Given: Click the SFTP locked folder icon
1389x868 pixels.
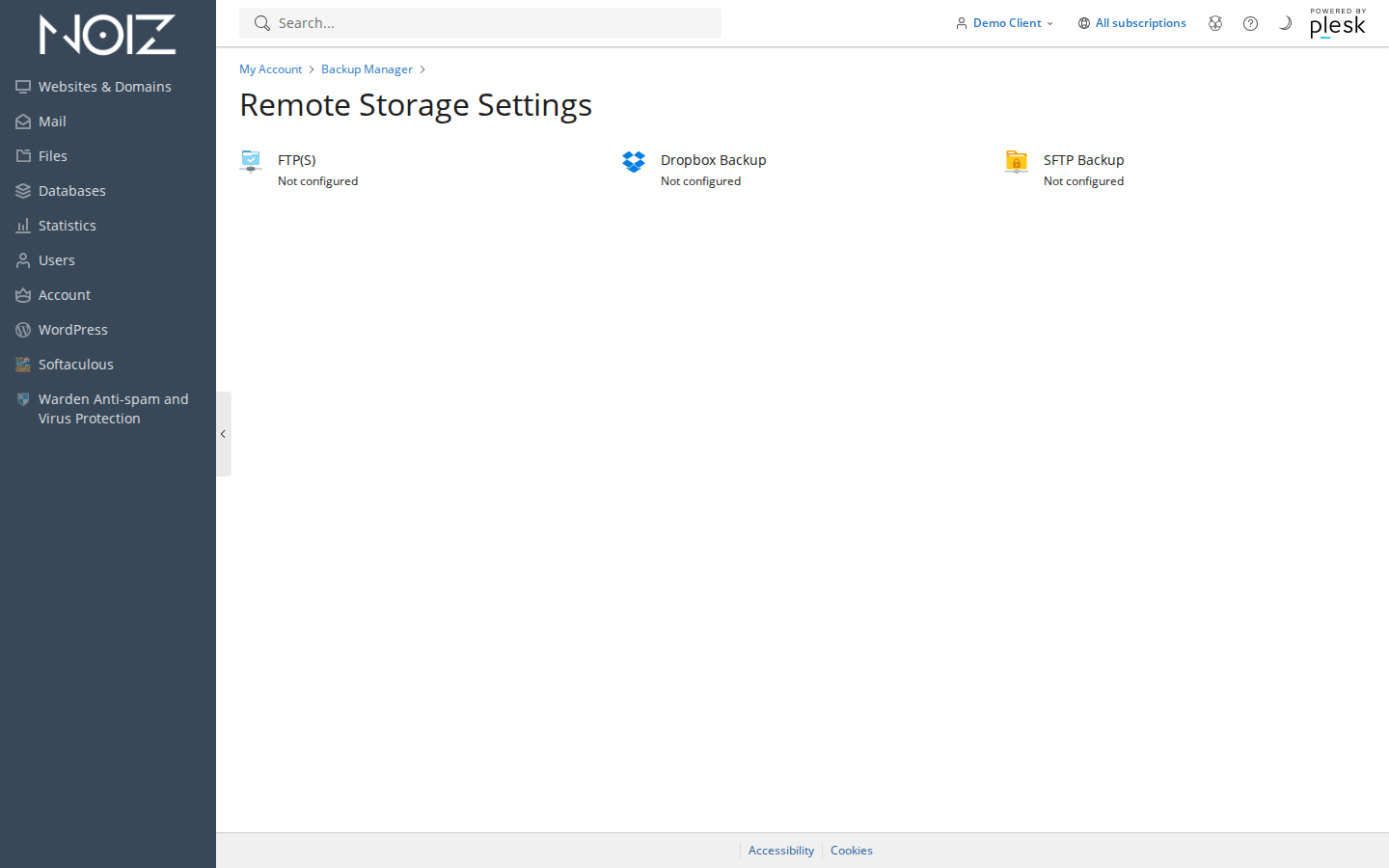Looking at the screenshot, I should (x=1017, y=161).
